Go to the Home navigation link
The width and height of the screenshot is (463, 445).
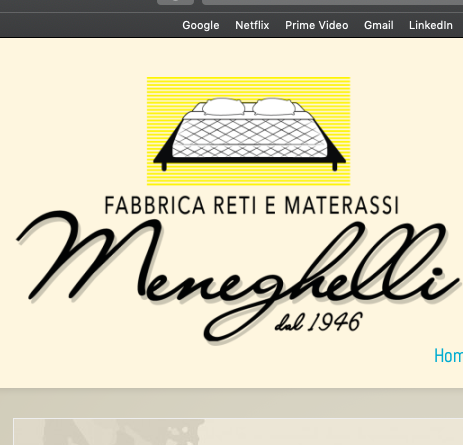click(x=448, y=356)
